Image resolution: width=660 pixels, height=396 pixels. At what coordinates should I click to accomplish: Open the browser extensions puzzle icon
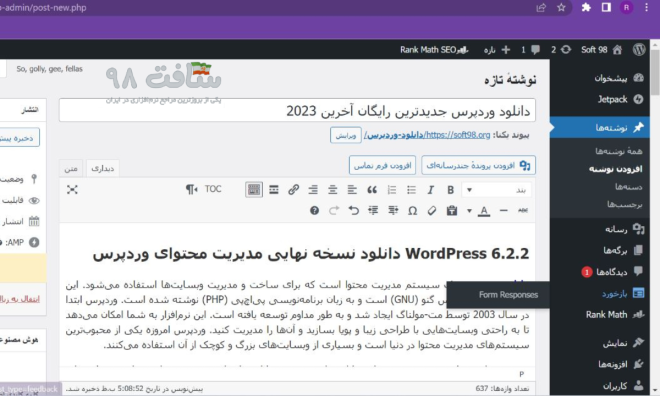tap(586, 8)
